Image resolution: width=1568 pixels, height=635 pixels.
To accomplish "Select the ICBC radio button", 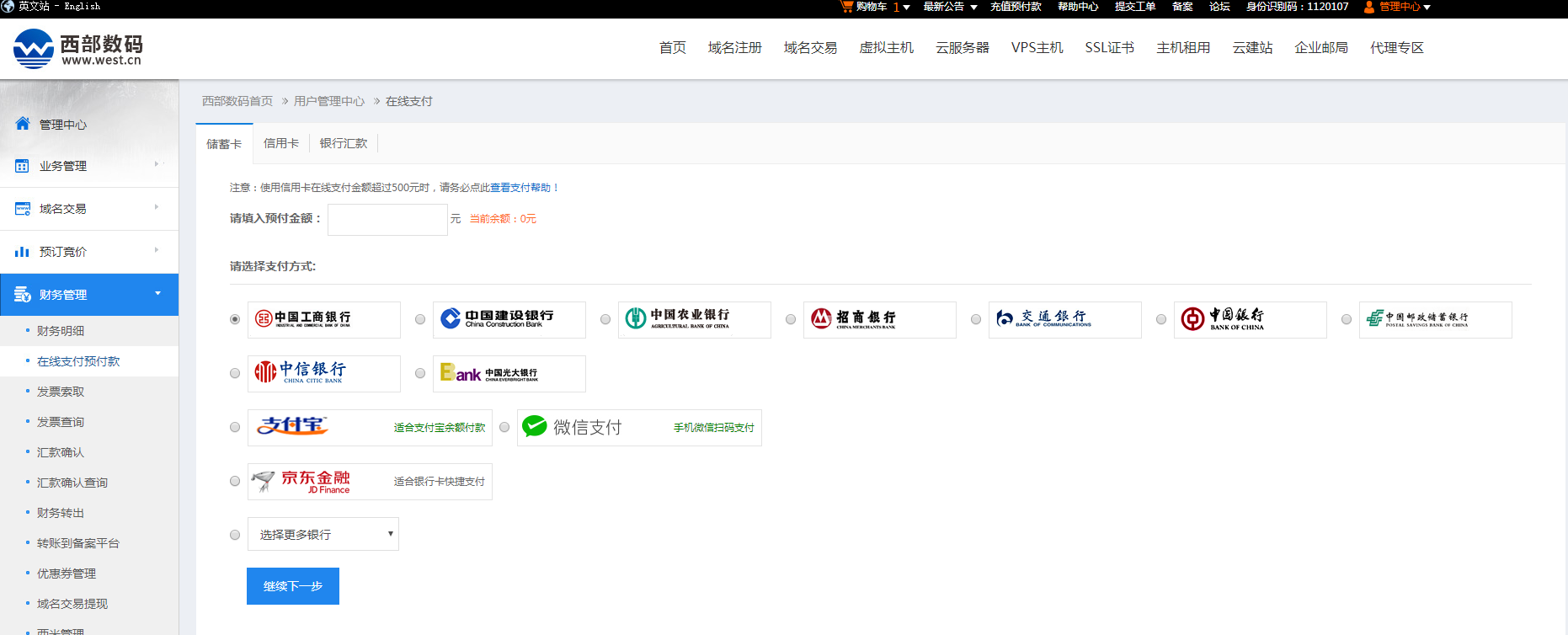I will click(235, 319).
